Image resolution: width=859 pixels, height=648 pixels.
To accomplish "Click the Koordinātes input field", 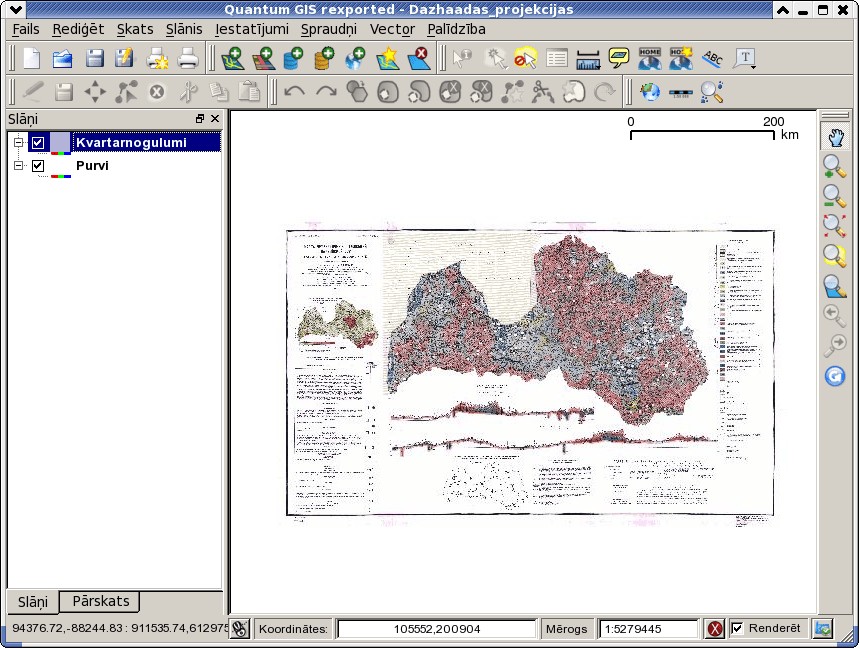I will click(x=437, y=629).
